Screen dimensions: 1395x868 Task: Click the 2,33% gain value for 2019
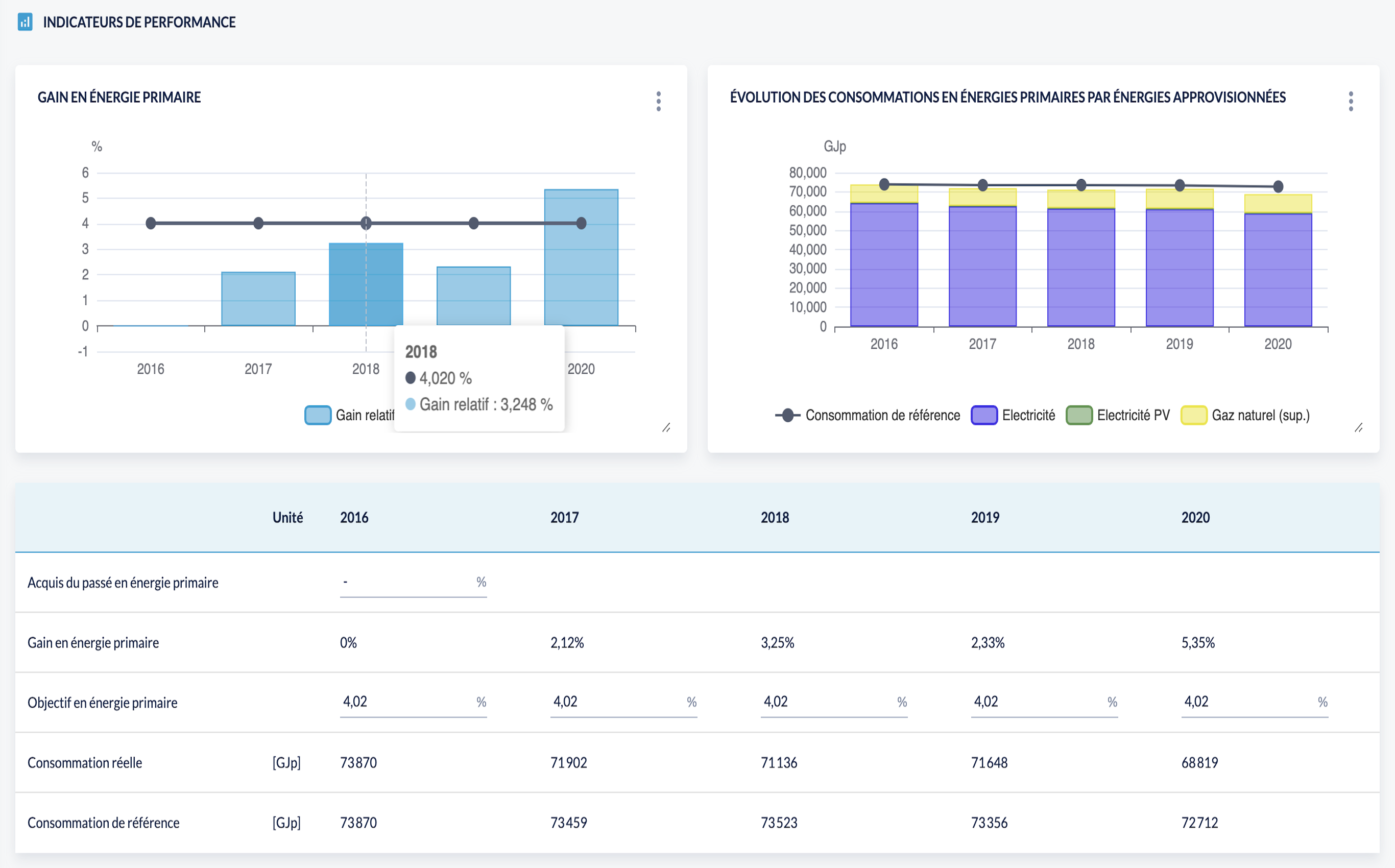[988, 642]
